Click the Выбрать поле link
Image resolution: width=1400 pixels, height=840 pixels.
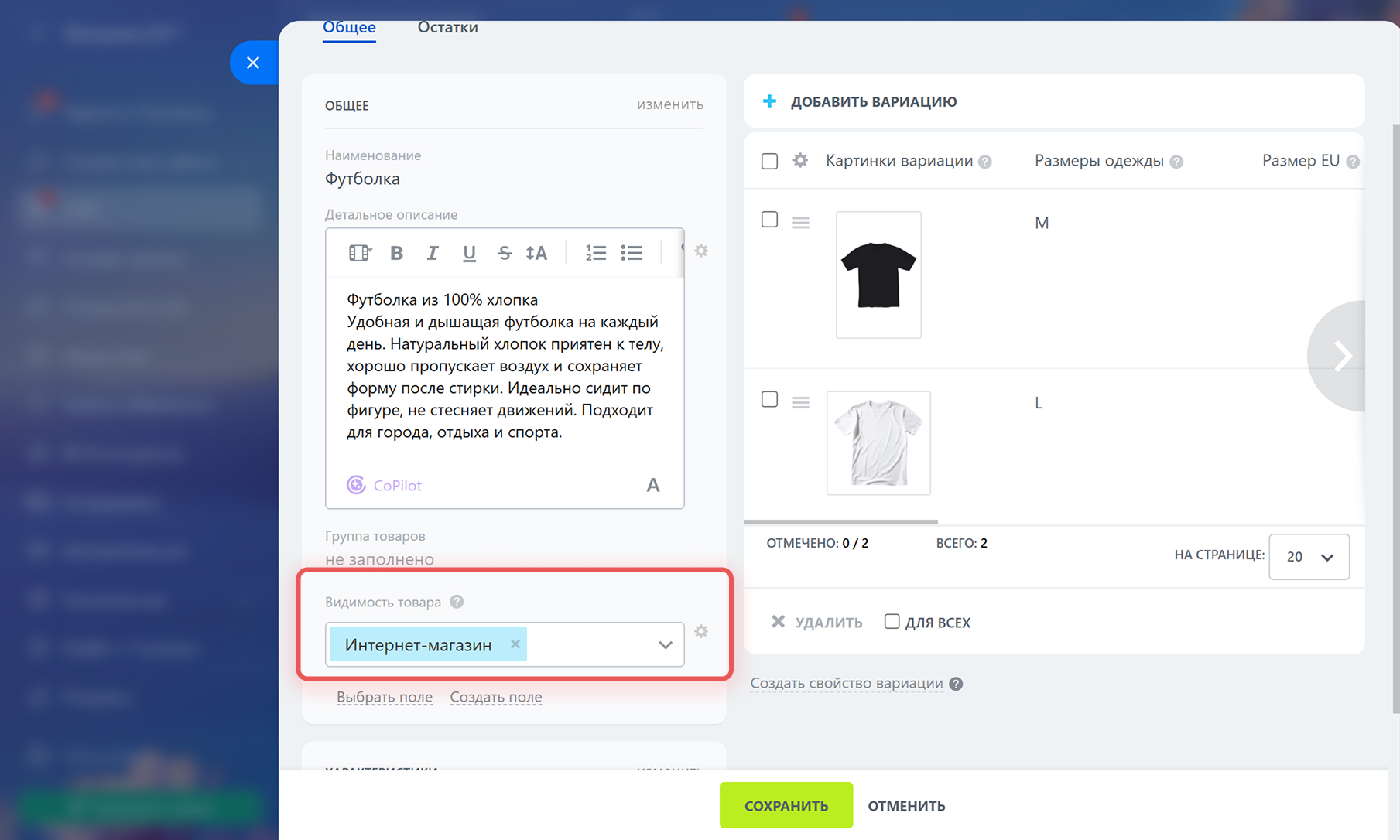tap(385, 697)
